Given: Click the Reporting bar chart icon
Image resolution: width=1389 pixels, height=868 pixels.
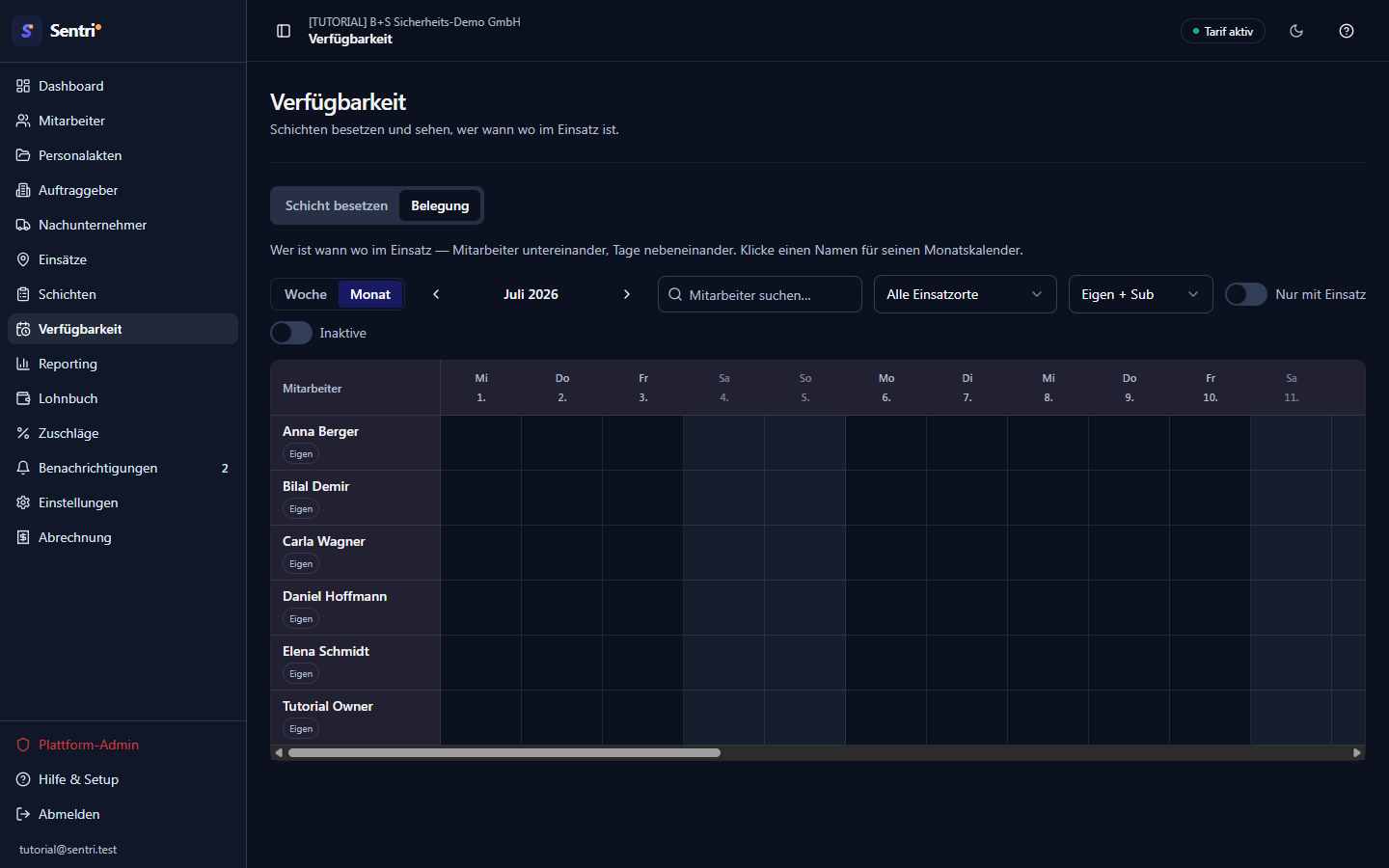Looking at the screenshot, I should pyautogui.click(x=23, y=364).
